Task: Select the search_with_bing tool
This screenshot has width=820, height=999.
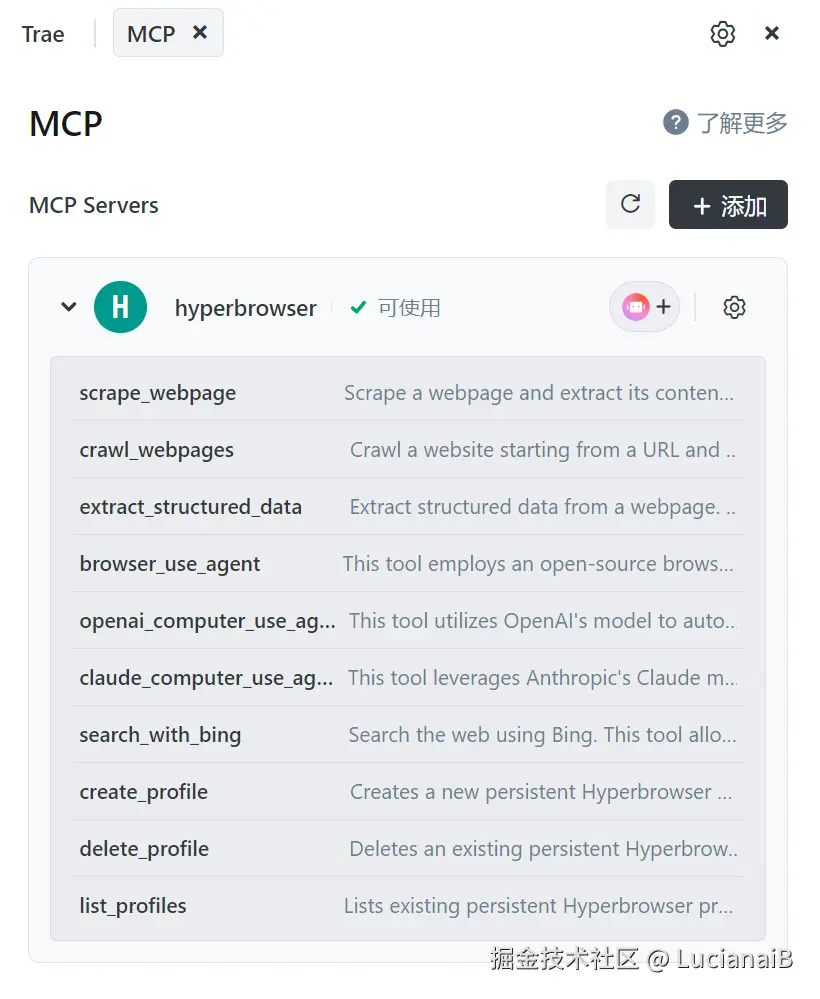Action: point(161,735)
